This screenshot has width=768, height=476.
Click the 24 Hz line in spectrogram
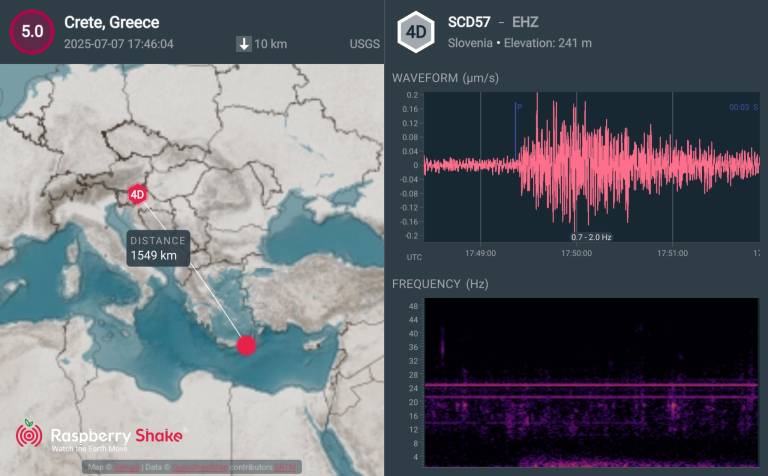[590, 386]
